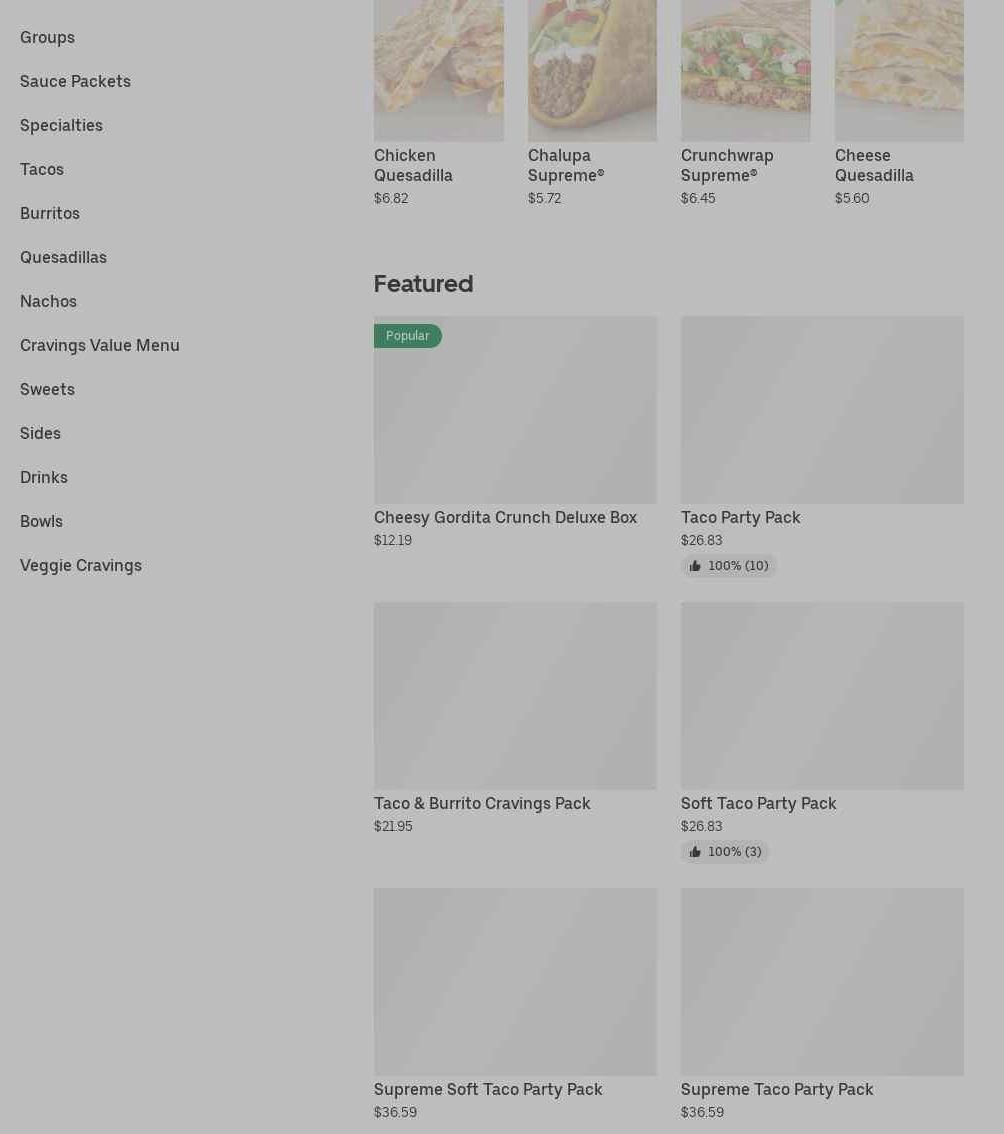Navigate to Veggie Cravings category
Image resolution: width=1004 pixels, height=1134 pixels.
coord(81,566)
